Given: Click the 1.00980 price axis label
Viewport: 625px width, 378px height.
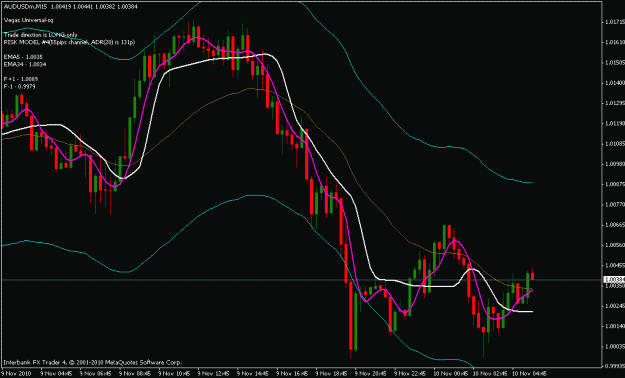Looking at the screenshot, I should tap(614, 164).
